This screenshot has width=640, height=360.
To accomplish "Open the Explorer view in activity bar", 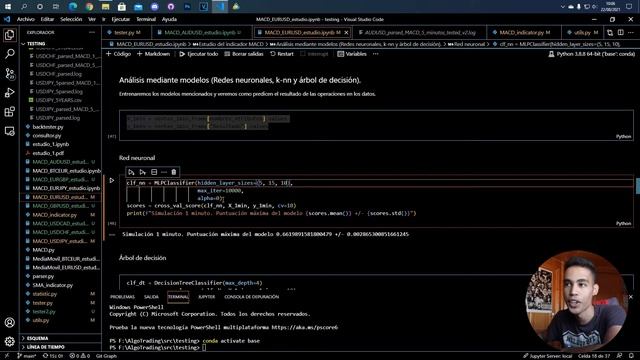I will pos(9,35).
